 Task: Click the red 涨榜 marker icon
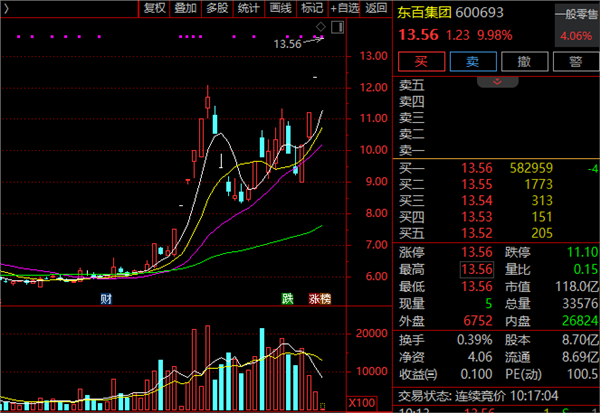[x=319, y=299]
